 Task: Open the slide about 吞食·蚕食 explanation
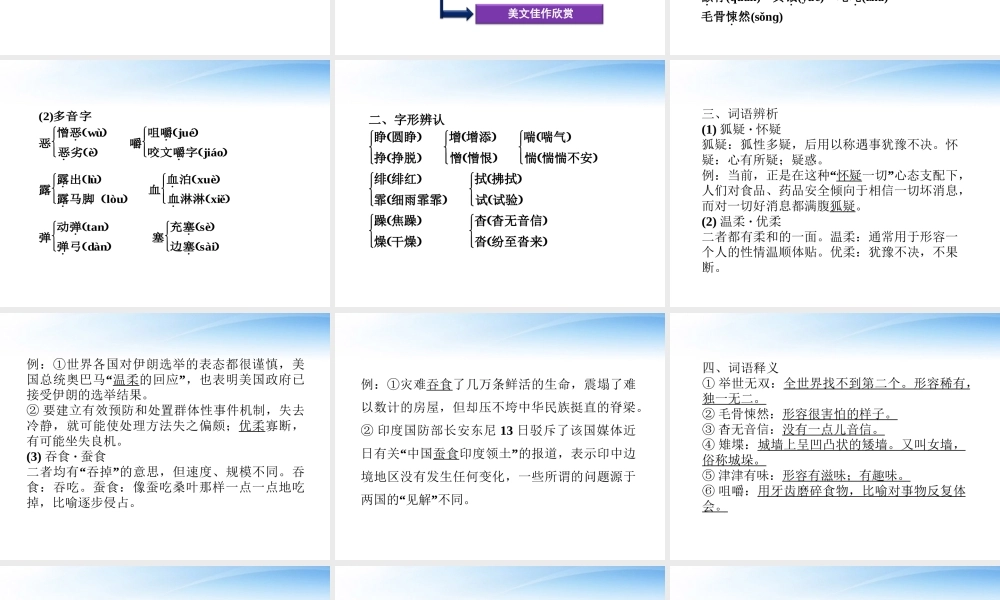(165, 436)
